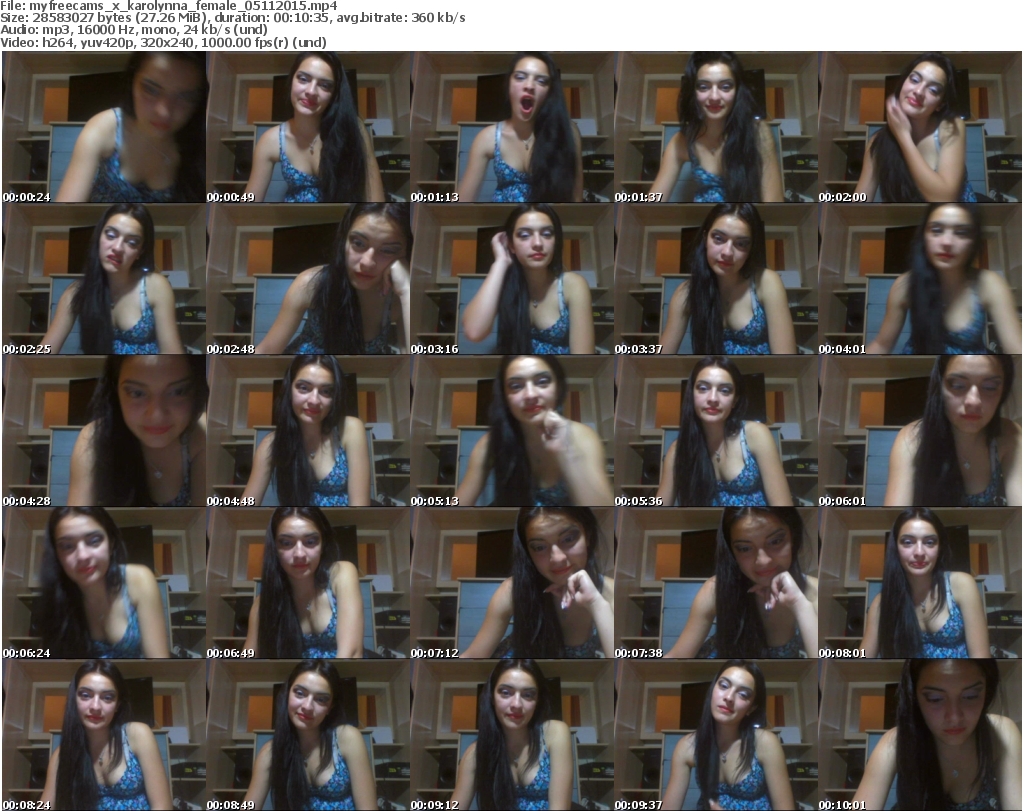1024x811 pixels.
Task: Choose the thumbnail at 00:03:16
Action: coord(512,279)
